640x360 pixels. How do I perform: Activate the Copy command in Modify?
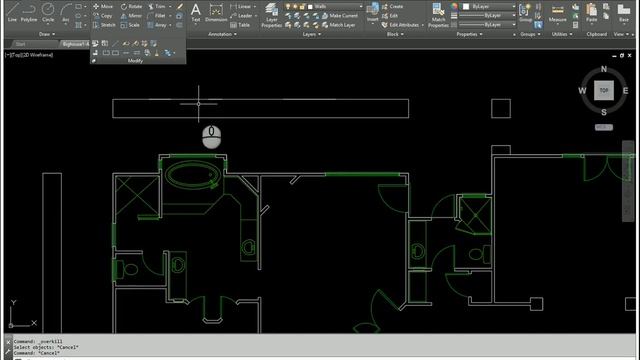(103, 16)
